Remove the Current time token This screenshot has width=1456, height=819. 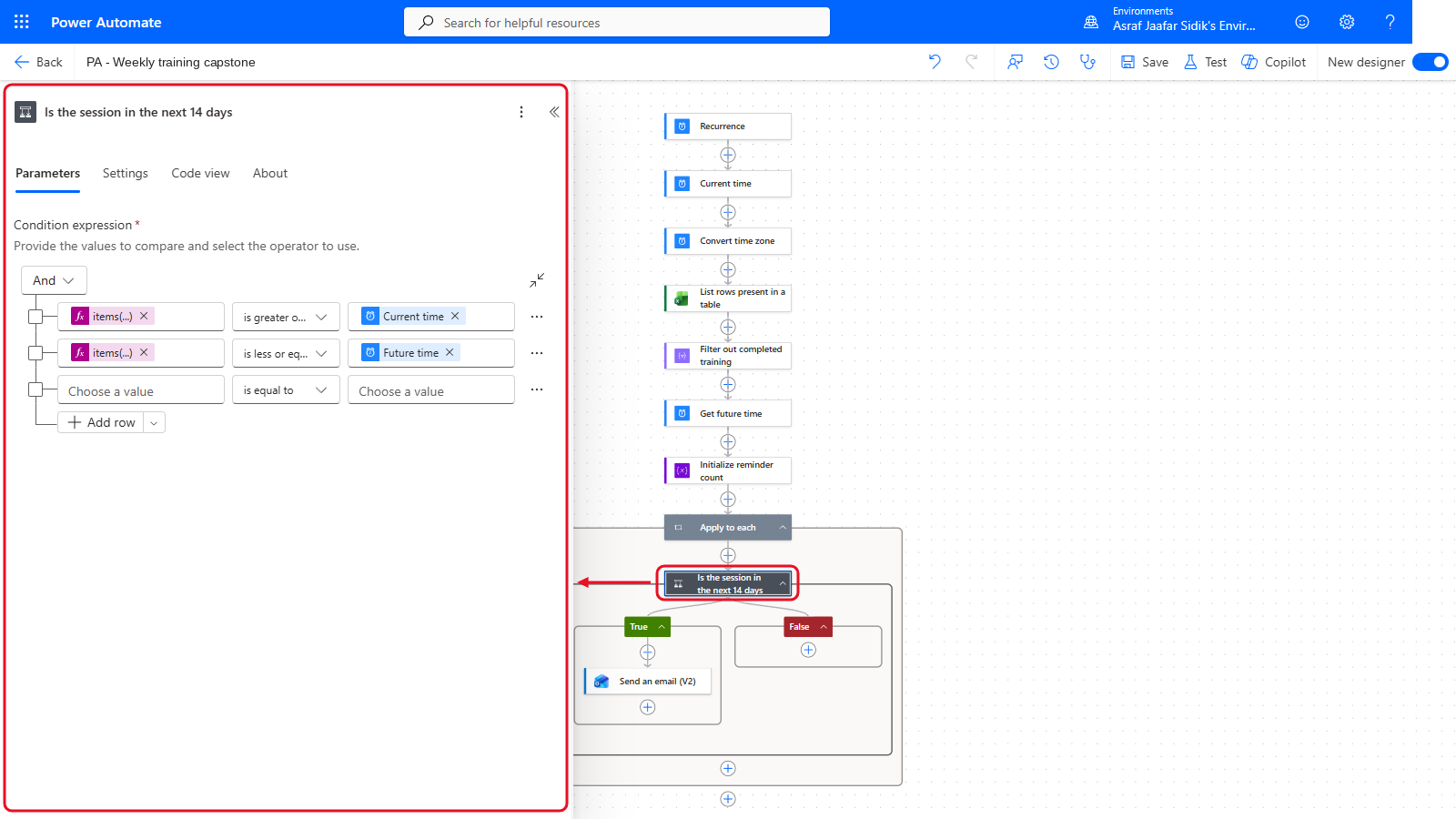click(455, 316)
